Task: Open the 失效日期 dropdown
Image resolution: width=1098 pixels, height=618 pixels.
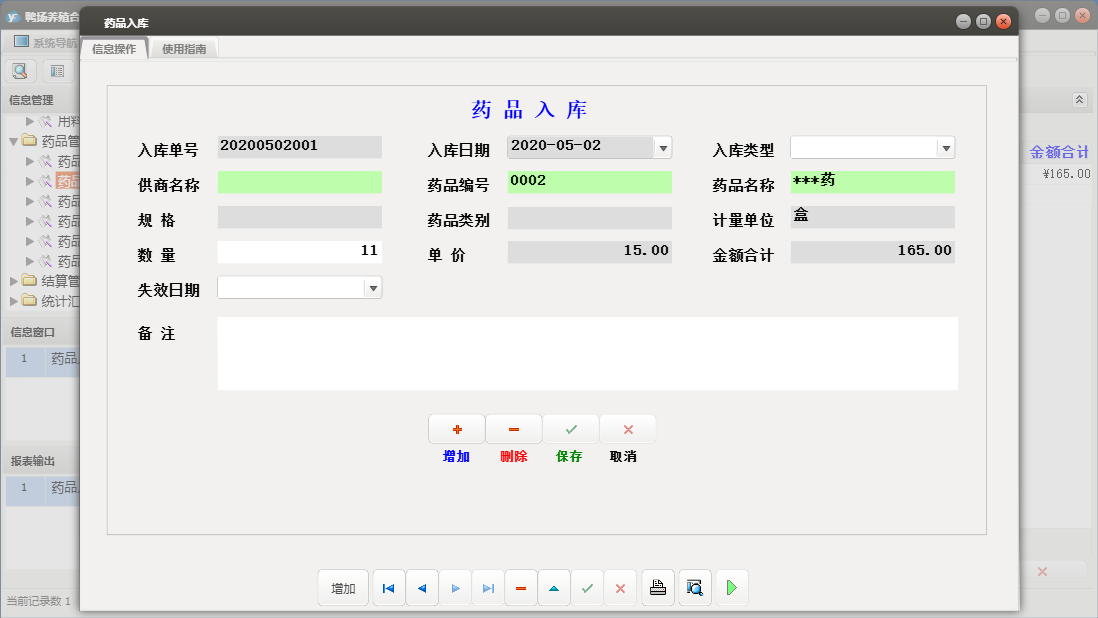Action: [x=373, y=287]
